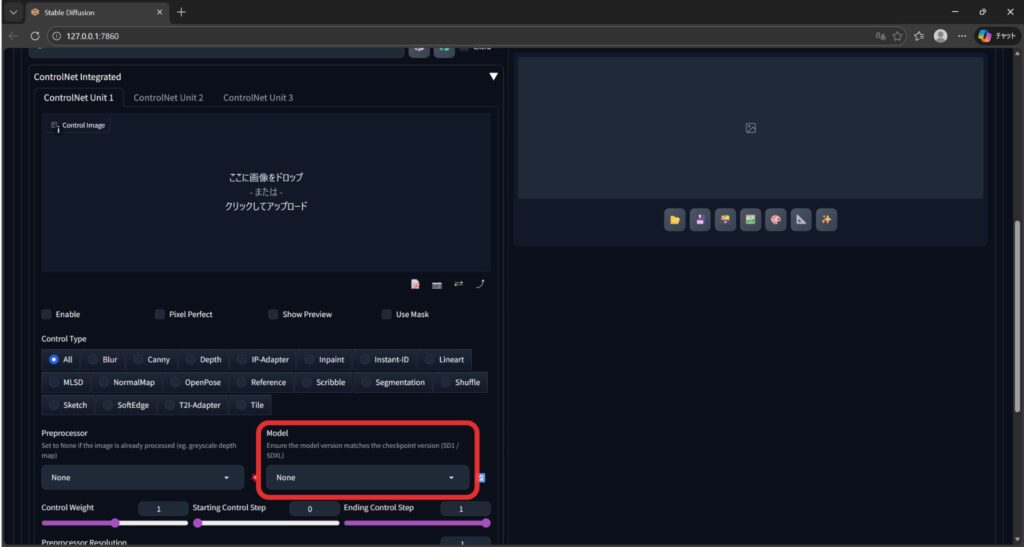Click the floppy disk save image icon
The height and width of the screenshot is (547, 1024).
pos(701,220)
